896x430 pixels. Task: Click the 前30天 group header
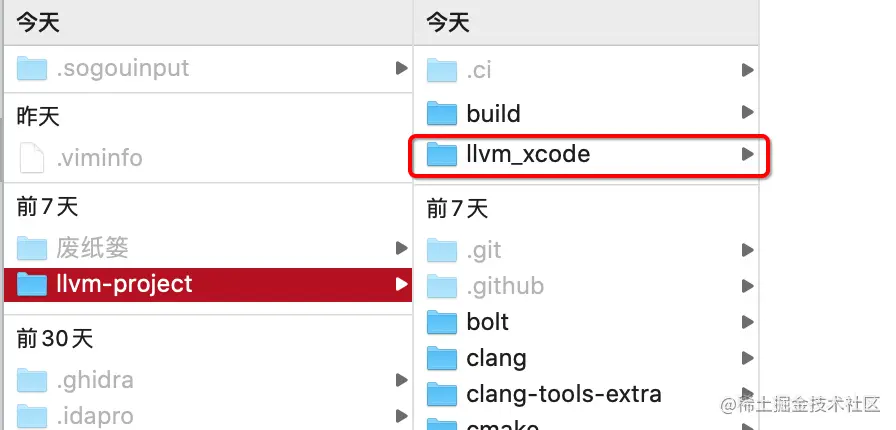pos(54,339)
